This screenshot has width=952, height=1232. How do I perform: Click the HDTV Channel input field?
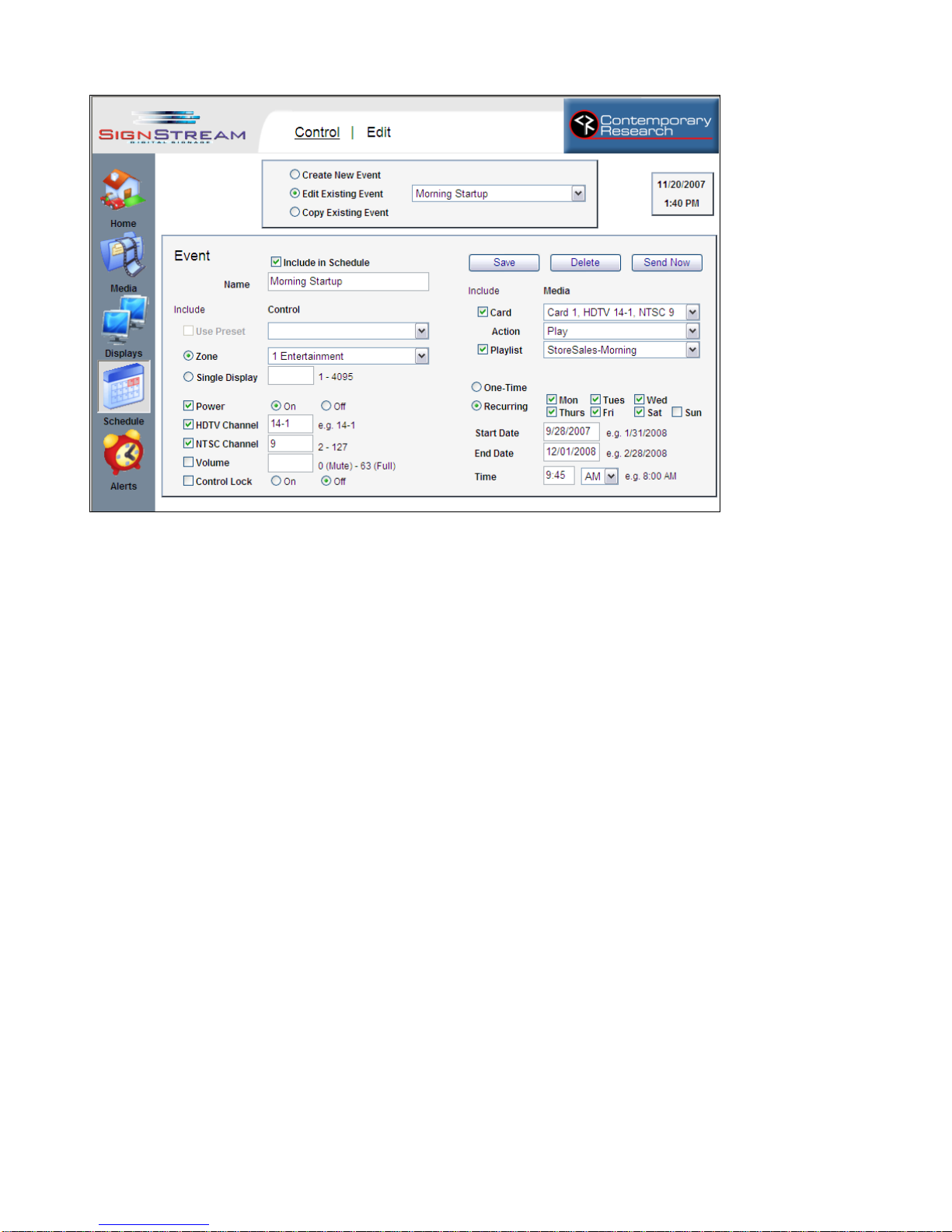(x=291, y=424)
